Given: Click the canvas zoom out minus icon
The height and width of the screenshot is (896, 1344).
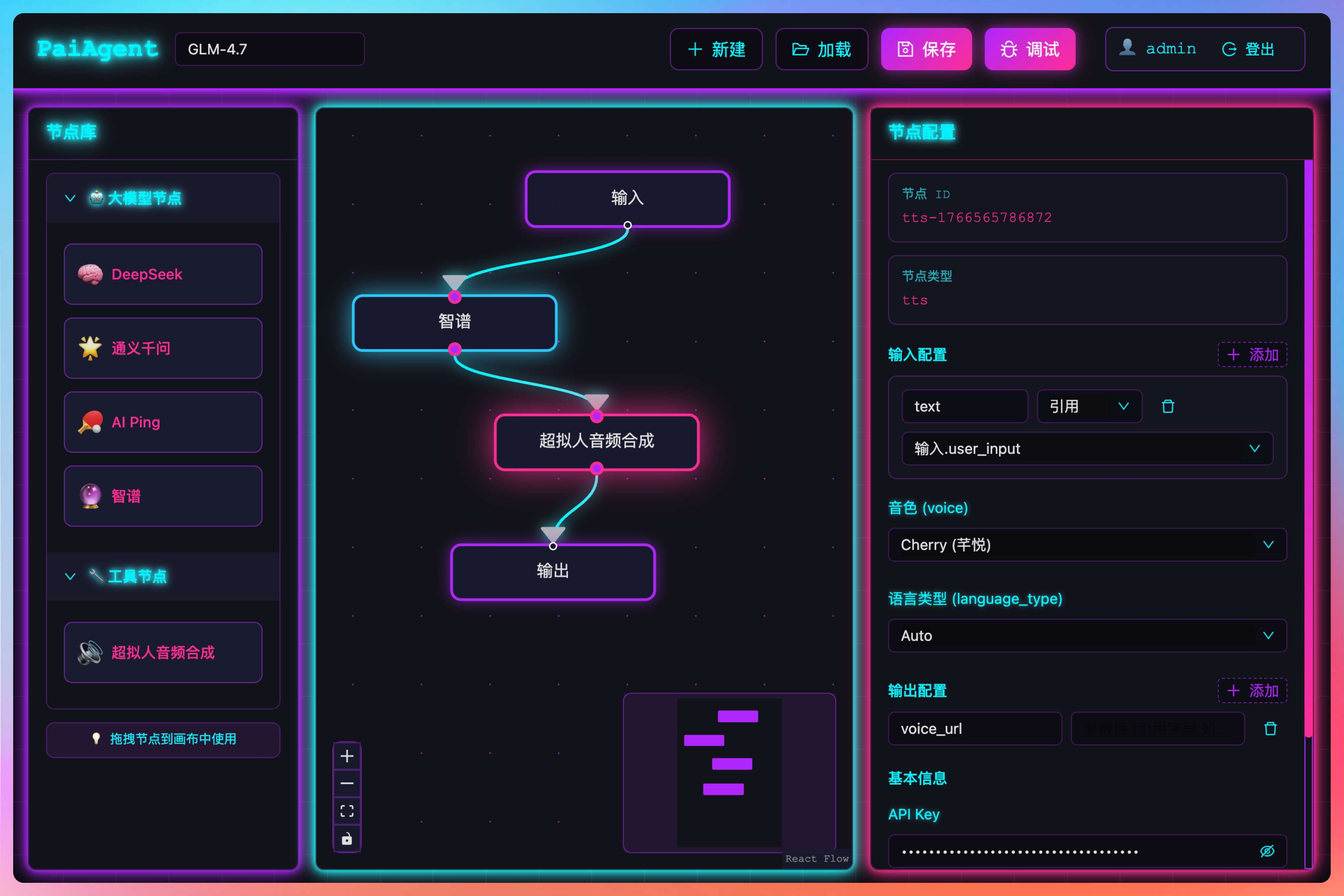Looking at the screenshot, I should coord(347,783).
